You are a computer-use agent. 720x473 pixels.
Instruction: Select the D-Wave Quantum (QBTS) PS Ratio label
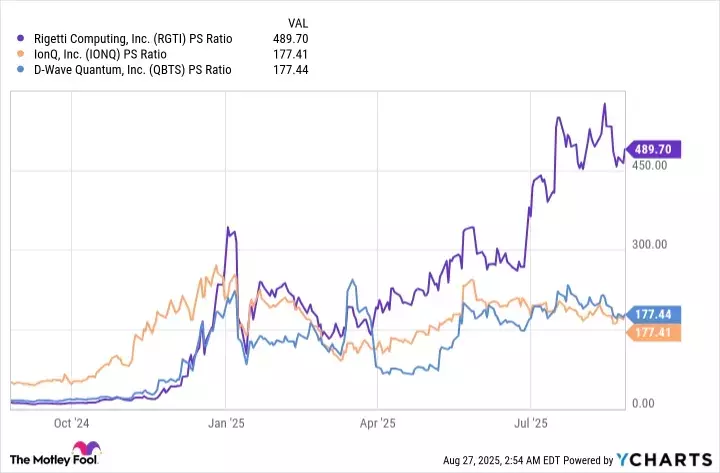click(x=128, y=70)
